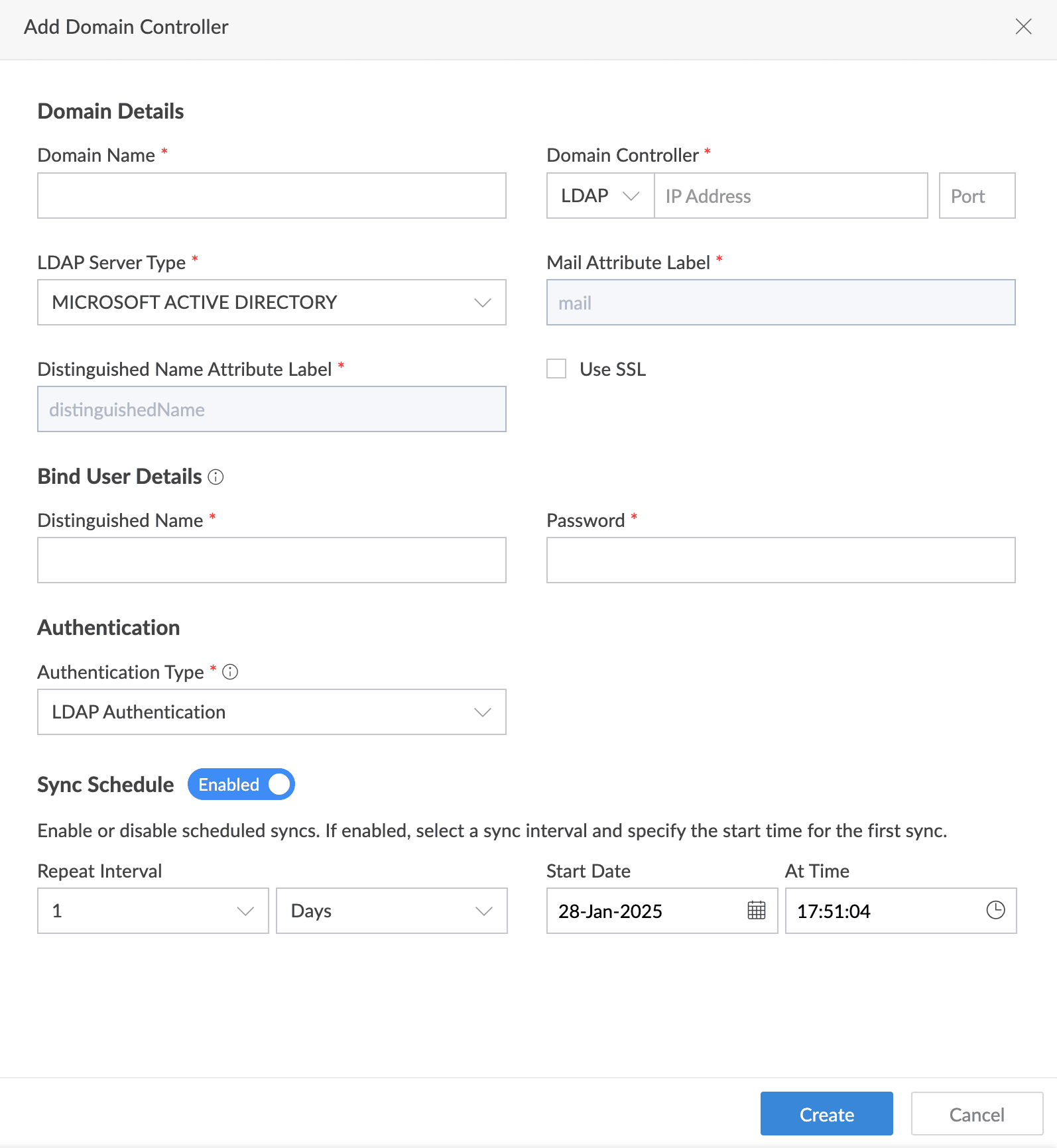Image resolution: width=1057 pixels, height=1148 pixels.
Task: Click the Mail Attribute Label field
Action: click(x=780, y=303)
